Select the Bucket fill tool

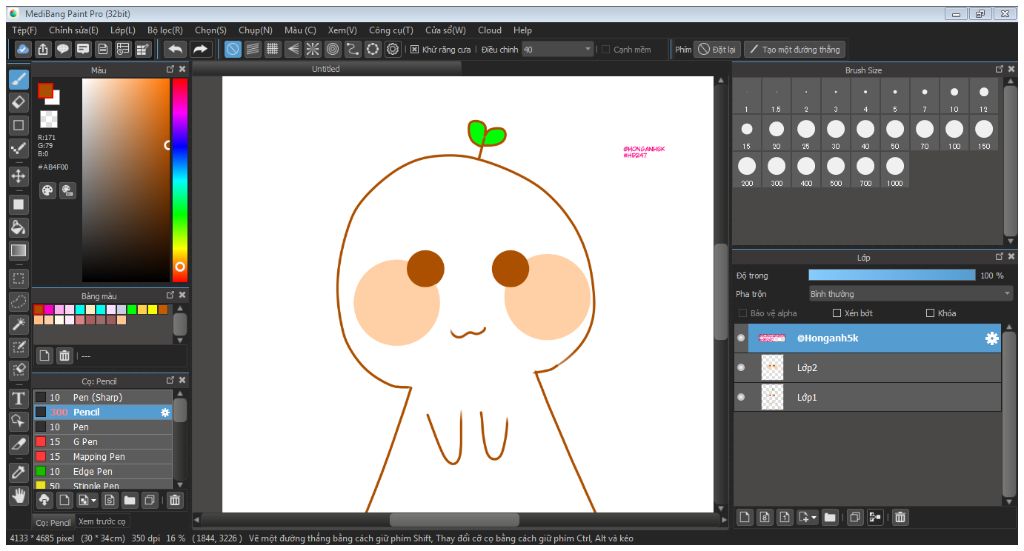coord(18,227)
